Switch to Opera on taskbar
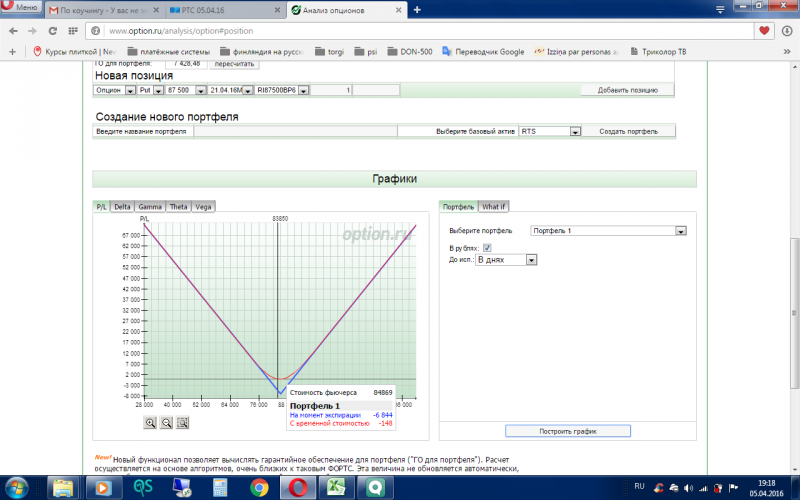Screen dimensions: 800x500 pos(298,488)
